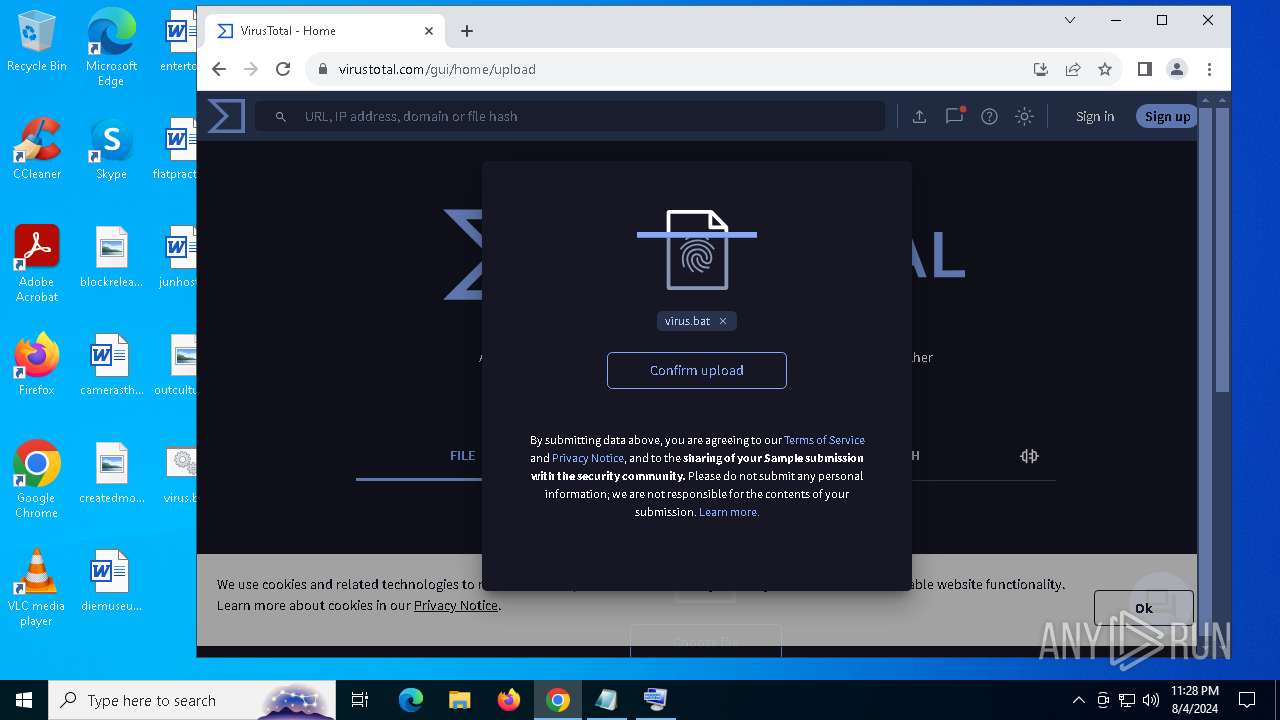Select the FILE tab
1280x720 pixels.
462,455
